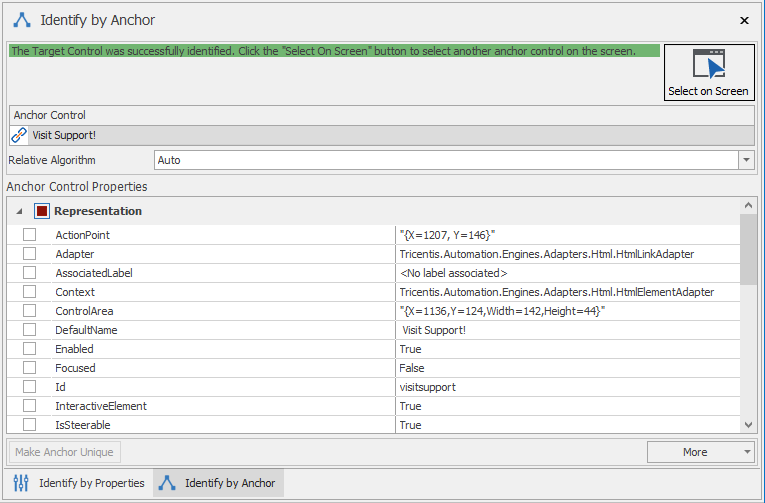Viewport: 765px width, 503px height.
Task: Collapse the Representation group
Action: pyautogui.click(x=20, y=211)
